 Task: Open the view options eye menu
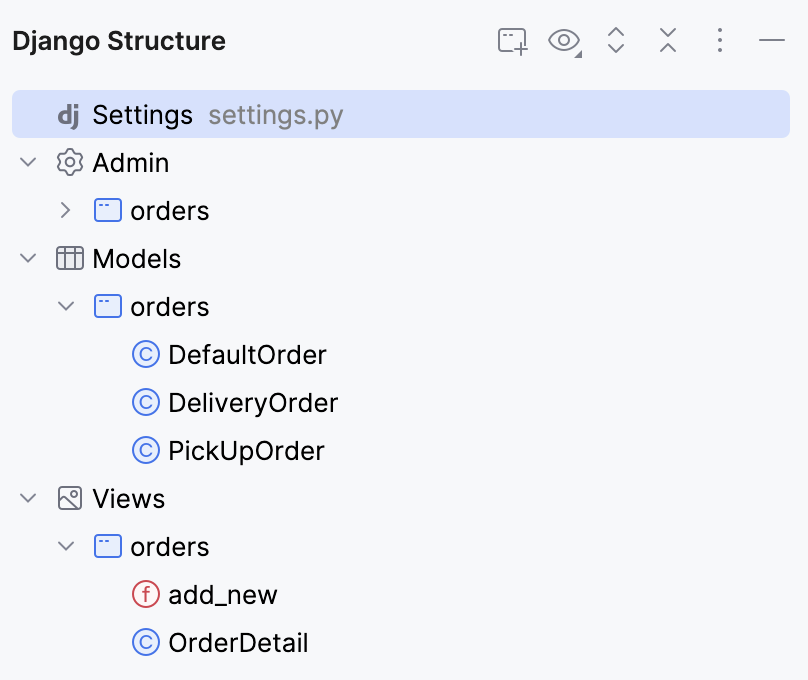[562, 41]
